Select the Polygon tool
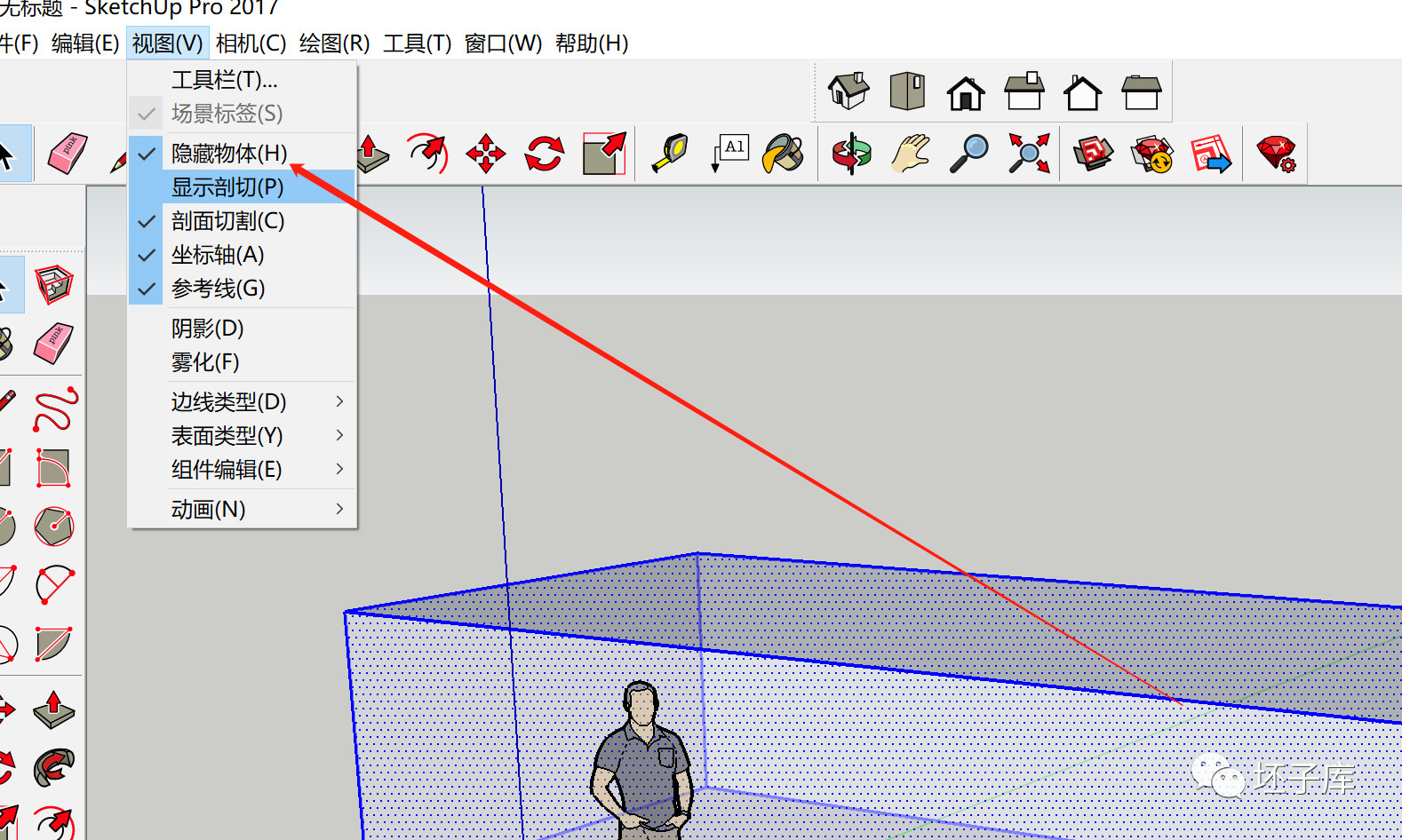The height and width of the screenshot is (840, 1402). [53, 527]
